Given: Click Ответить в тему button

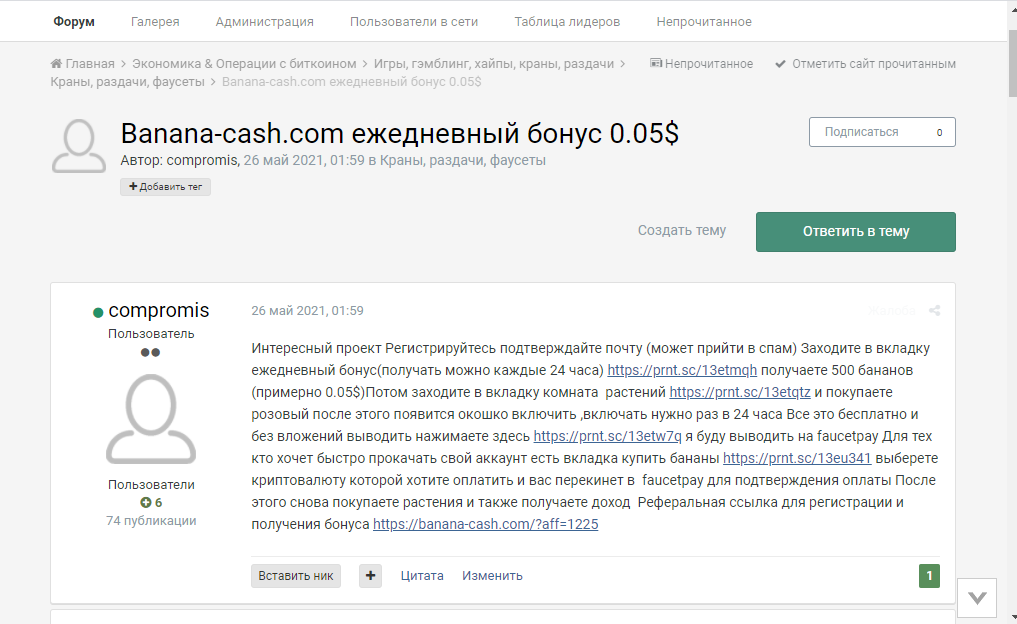Looking at the screenshot, I should 855,232.
